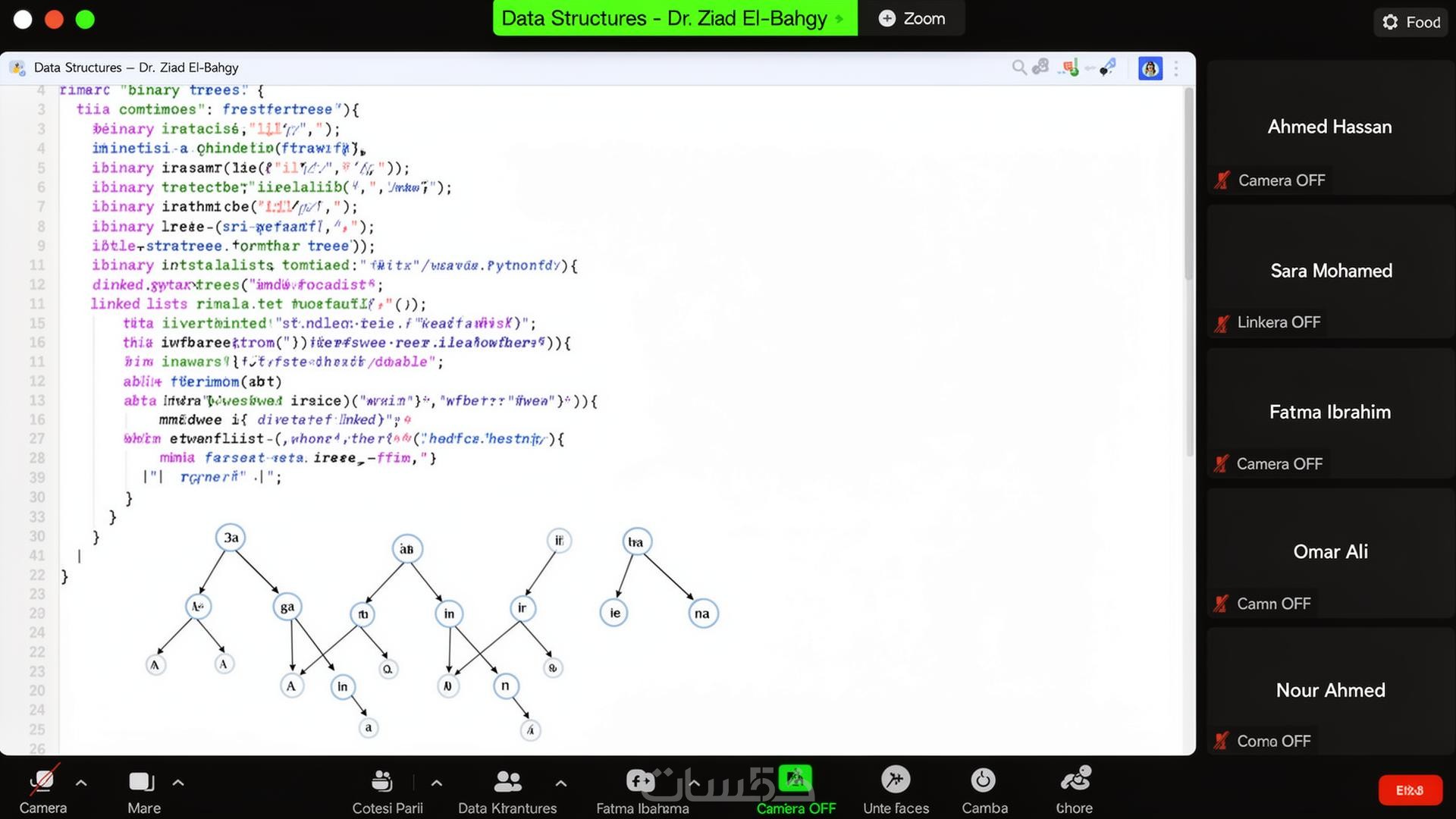Open the Zoom tab at top

click(911, 18)
